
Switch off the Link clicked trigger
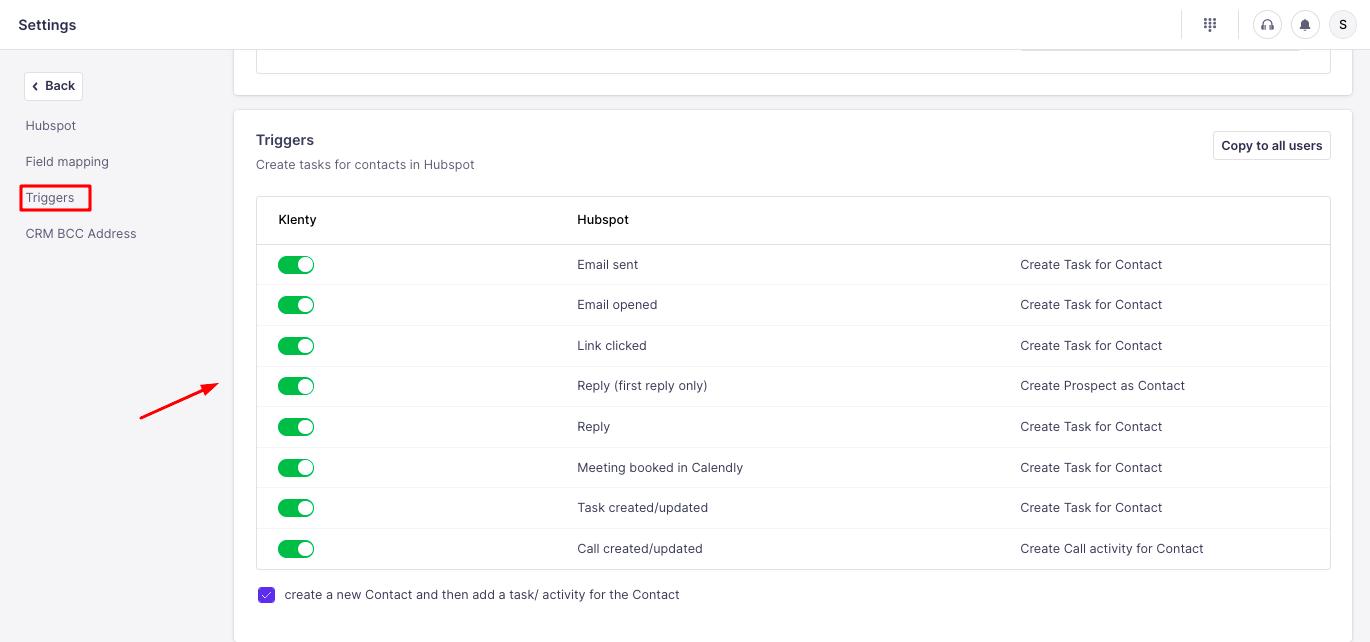tap(296, 346)
